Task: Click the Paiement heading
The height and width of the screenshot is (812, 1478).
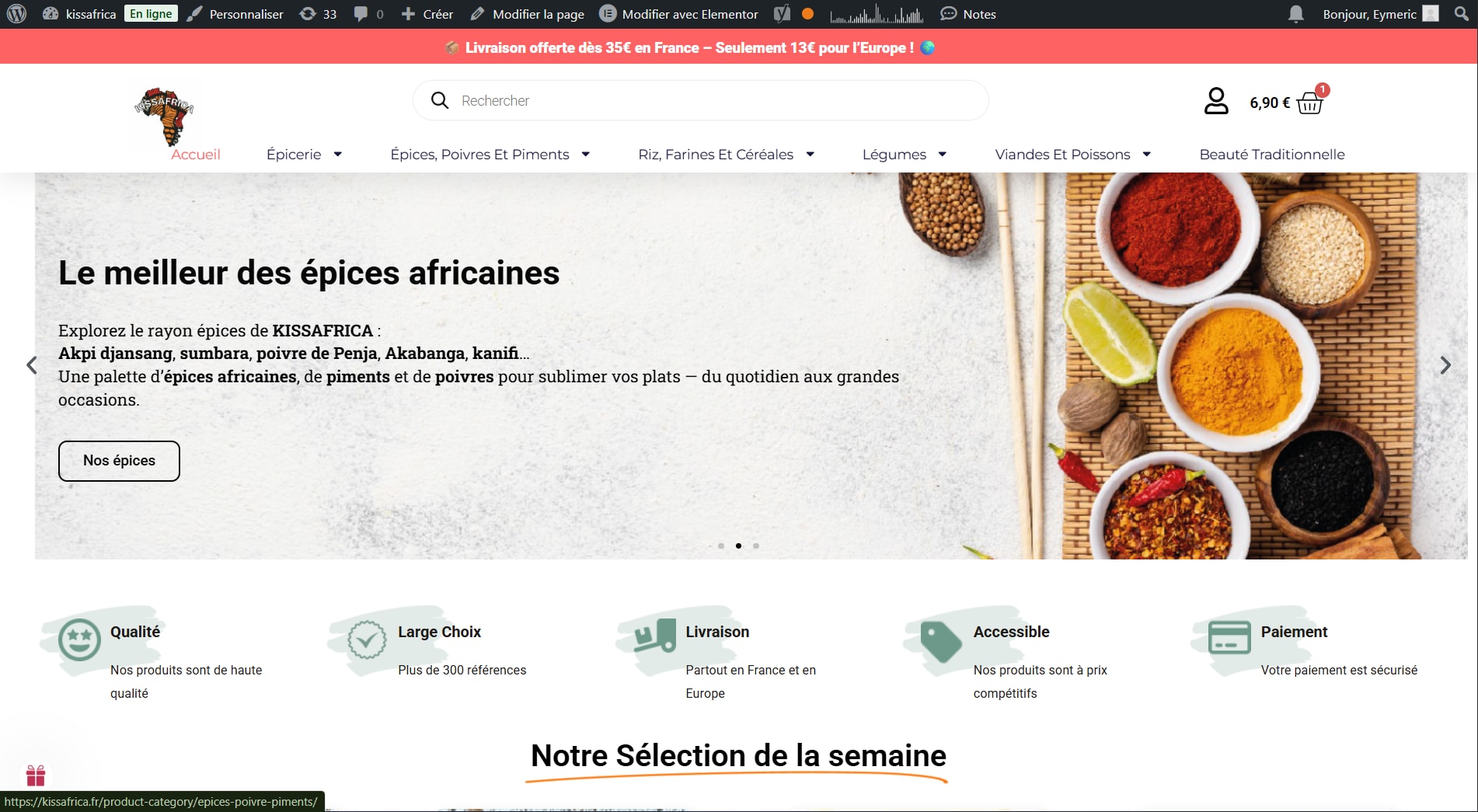Action: [1294, 632]
